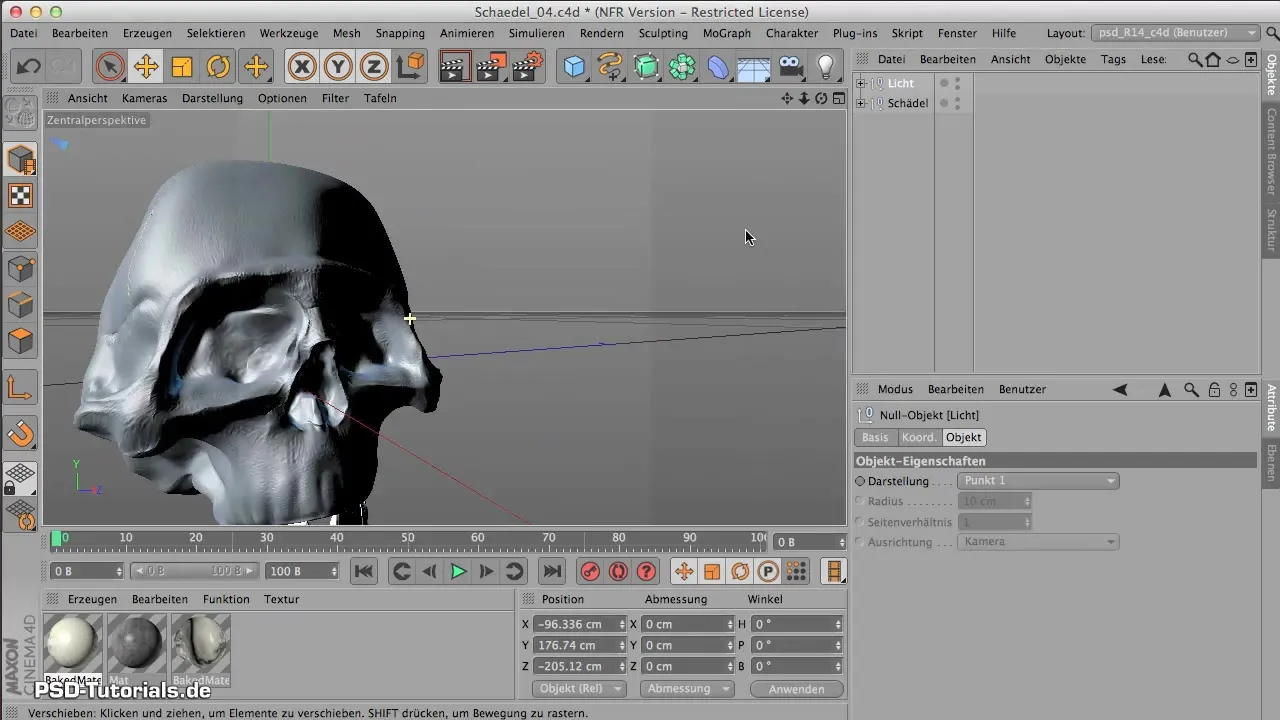
Task: Click the Undo arrow icon
Action: coord(29,67)
